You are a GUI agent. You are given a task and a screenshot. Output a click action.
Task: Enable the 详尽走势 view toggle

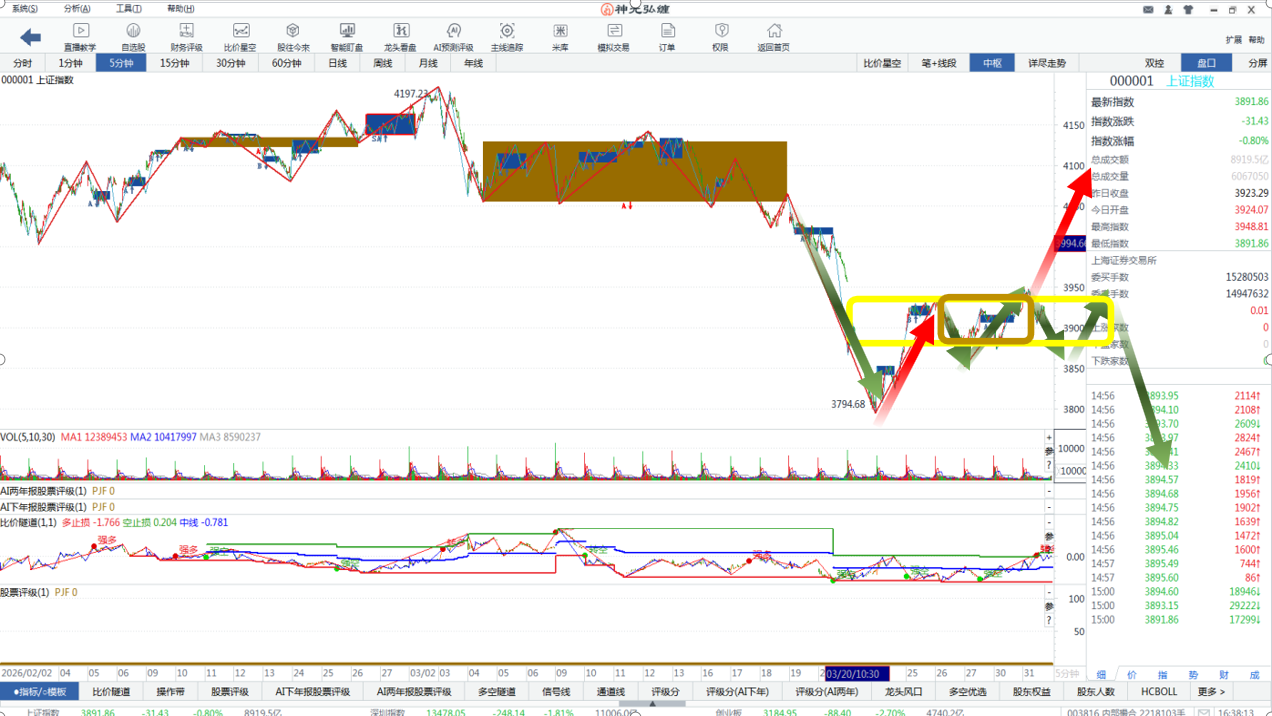[x=1047, y=63]
